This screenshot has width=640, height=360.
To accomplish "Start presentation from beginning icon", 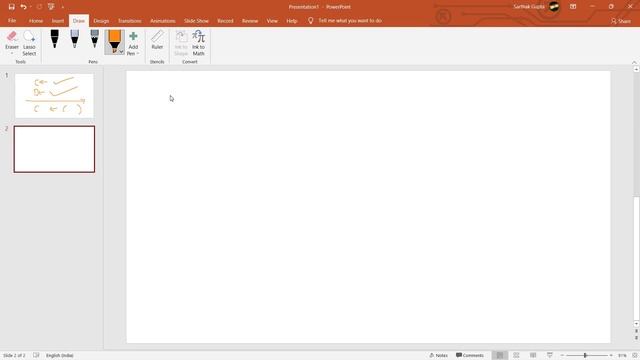I will 51,7.
